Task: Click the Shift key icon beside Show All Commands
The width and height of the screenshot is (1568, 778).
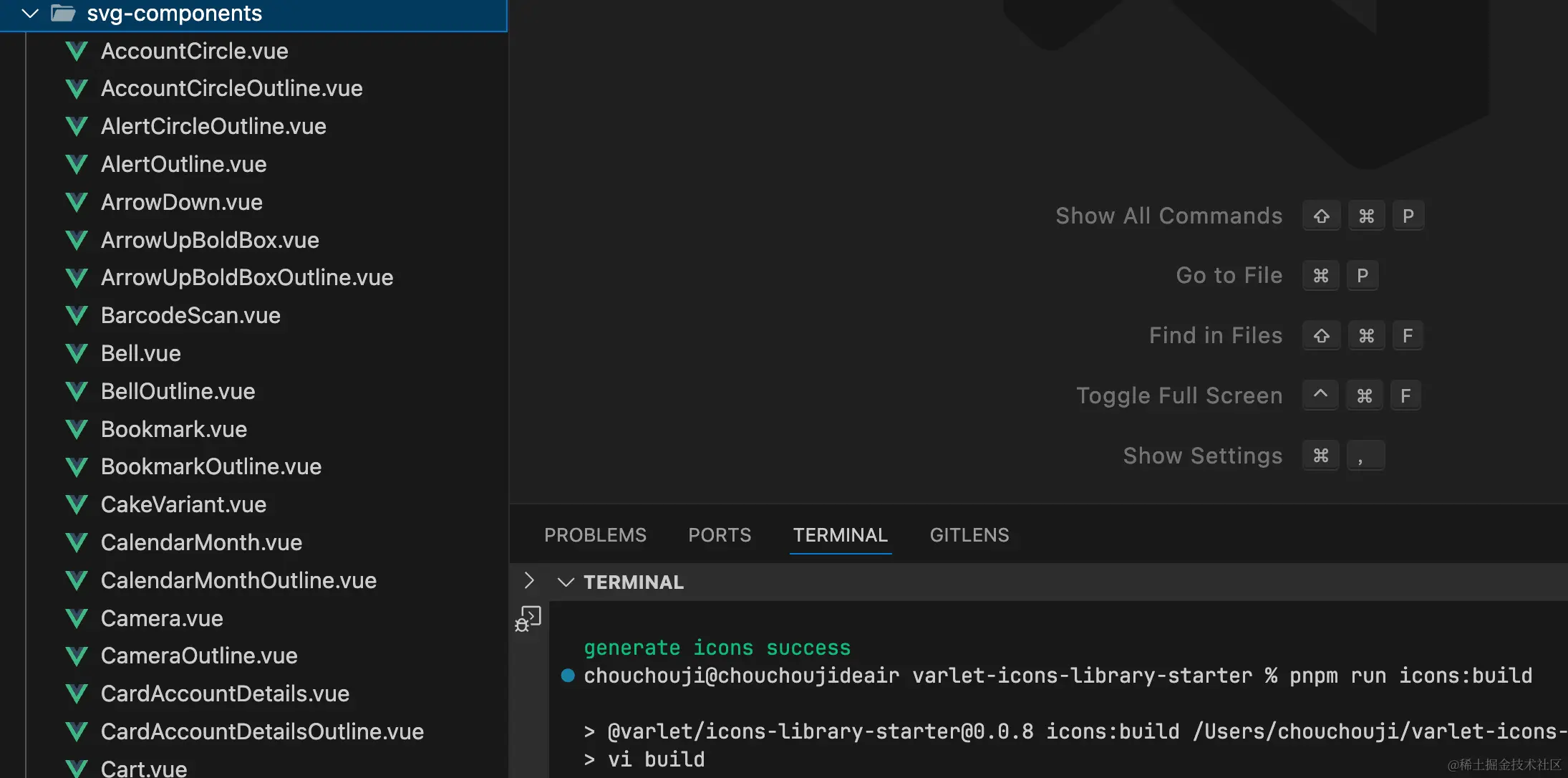Action: [x=1321, y=216]
